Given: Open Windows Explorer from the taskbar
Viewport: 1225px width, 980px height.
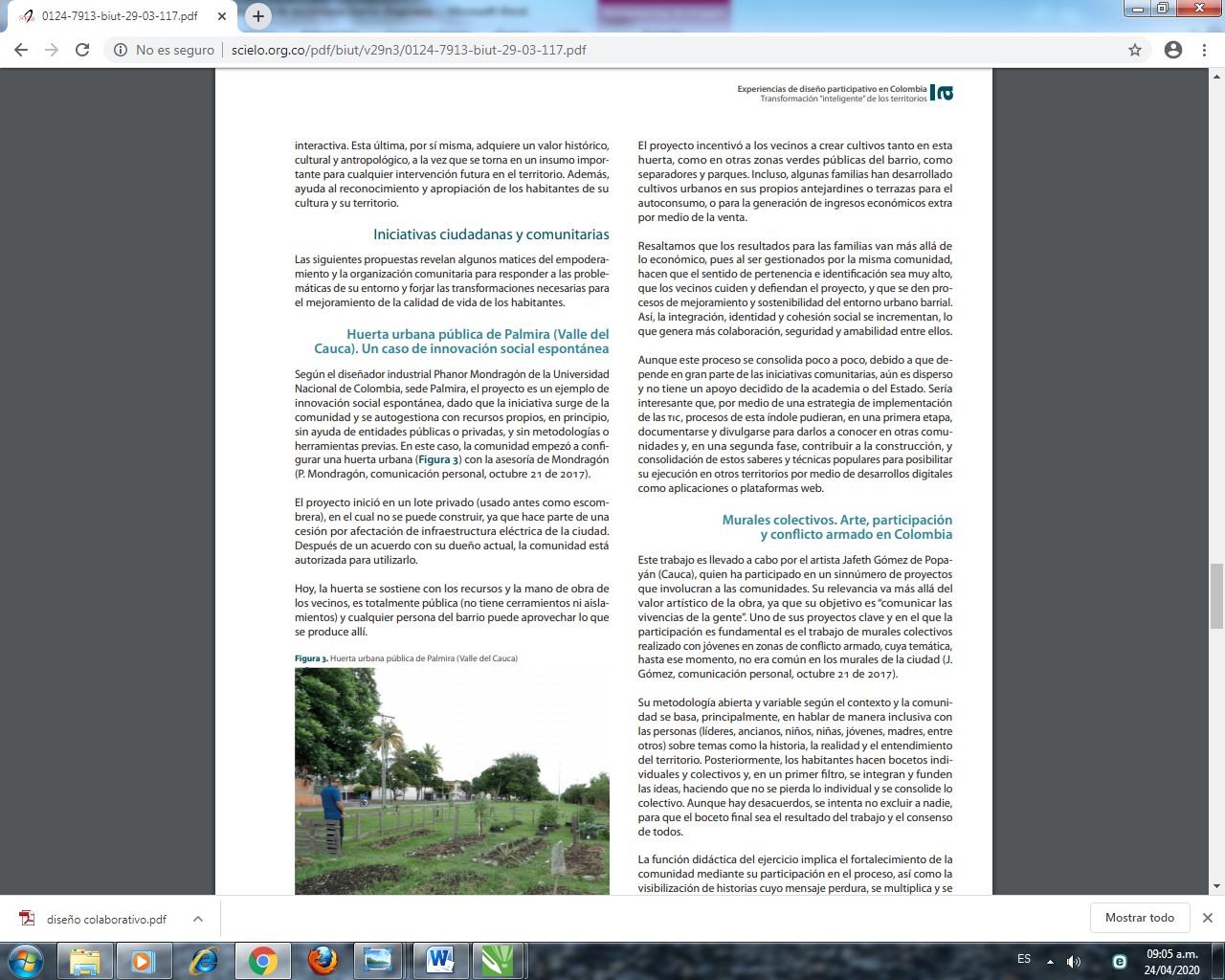Looking at the screenshot, I should click(85, 960).
